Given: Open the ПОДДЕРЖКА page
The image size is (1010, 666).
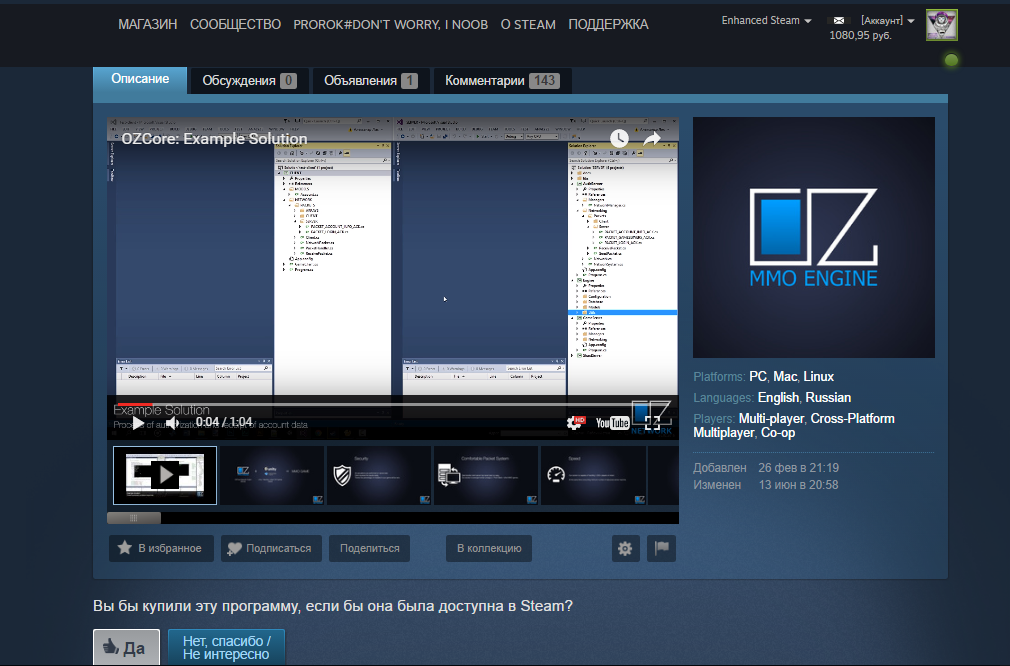Looking at the screenshot, I should [608, 24].
